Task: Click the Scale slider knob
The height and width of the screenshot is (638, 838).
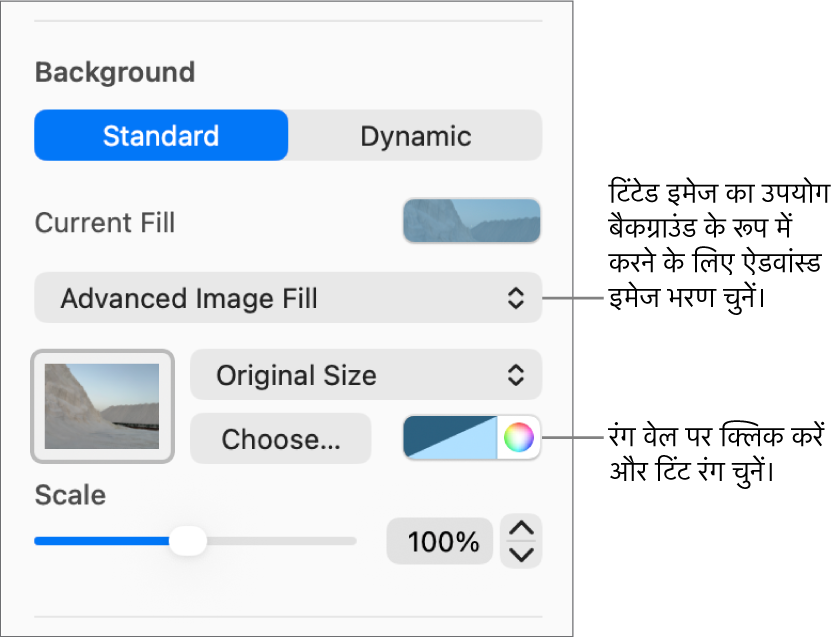Action: pos(186,541)
